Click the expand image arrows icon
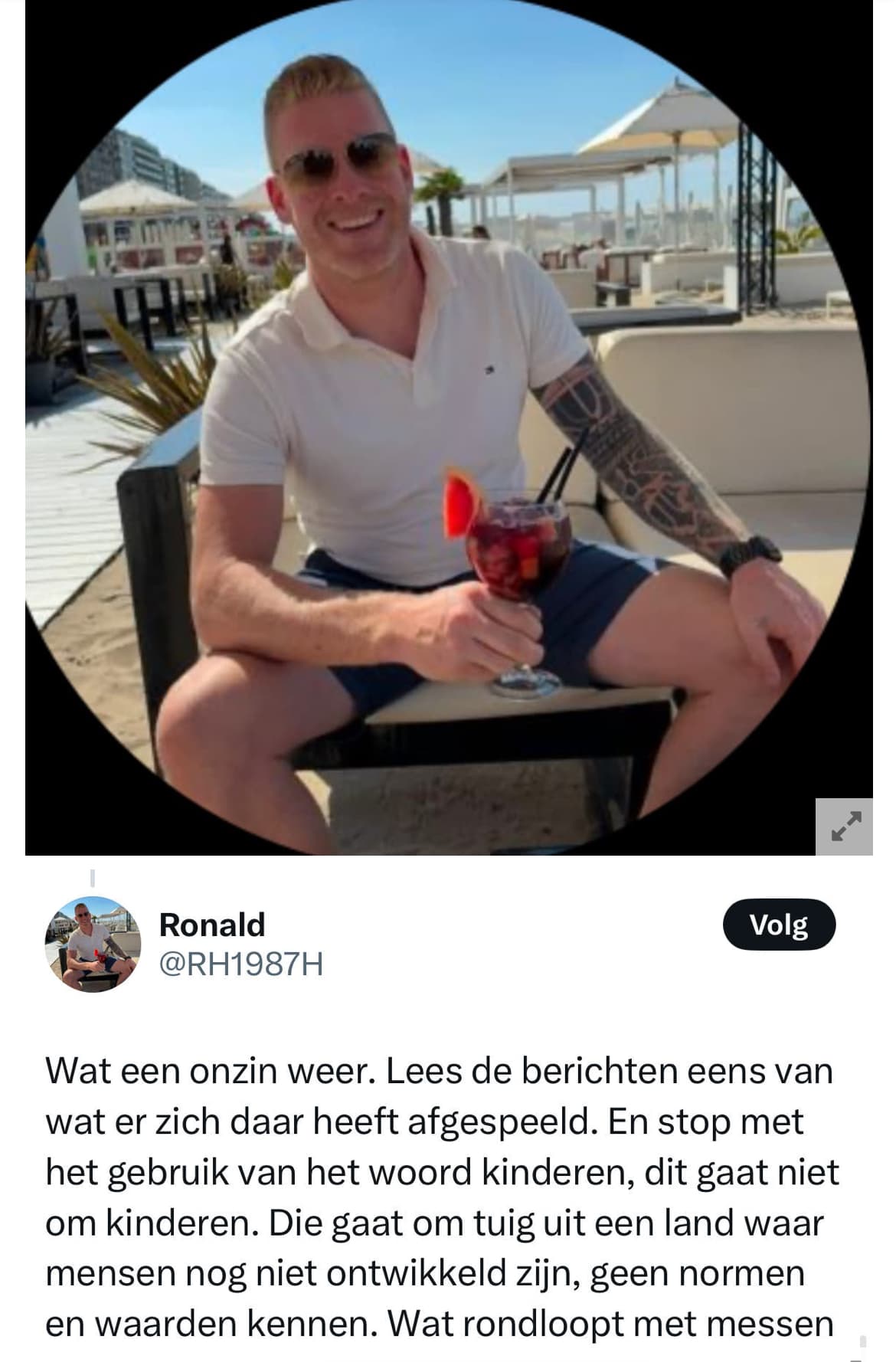896x1362 pixels. 844,827
